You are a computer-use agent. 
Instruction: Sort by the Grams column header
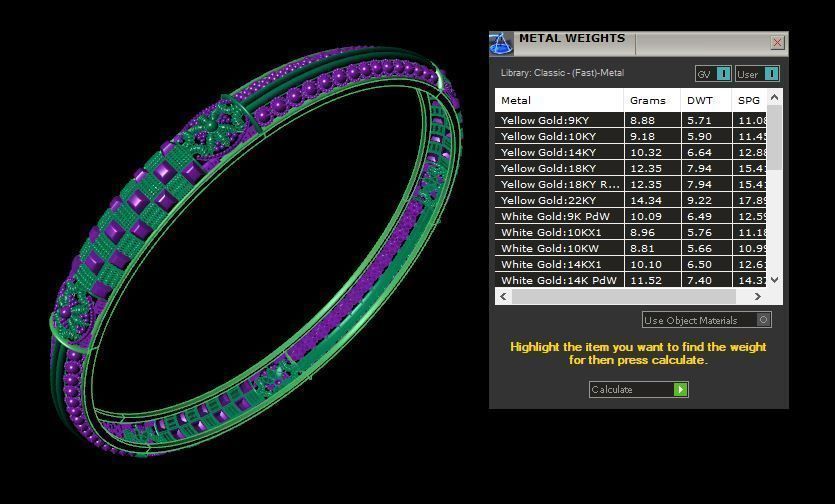pyautogui.click(x=652, y=100)
